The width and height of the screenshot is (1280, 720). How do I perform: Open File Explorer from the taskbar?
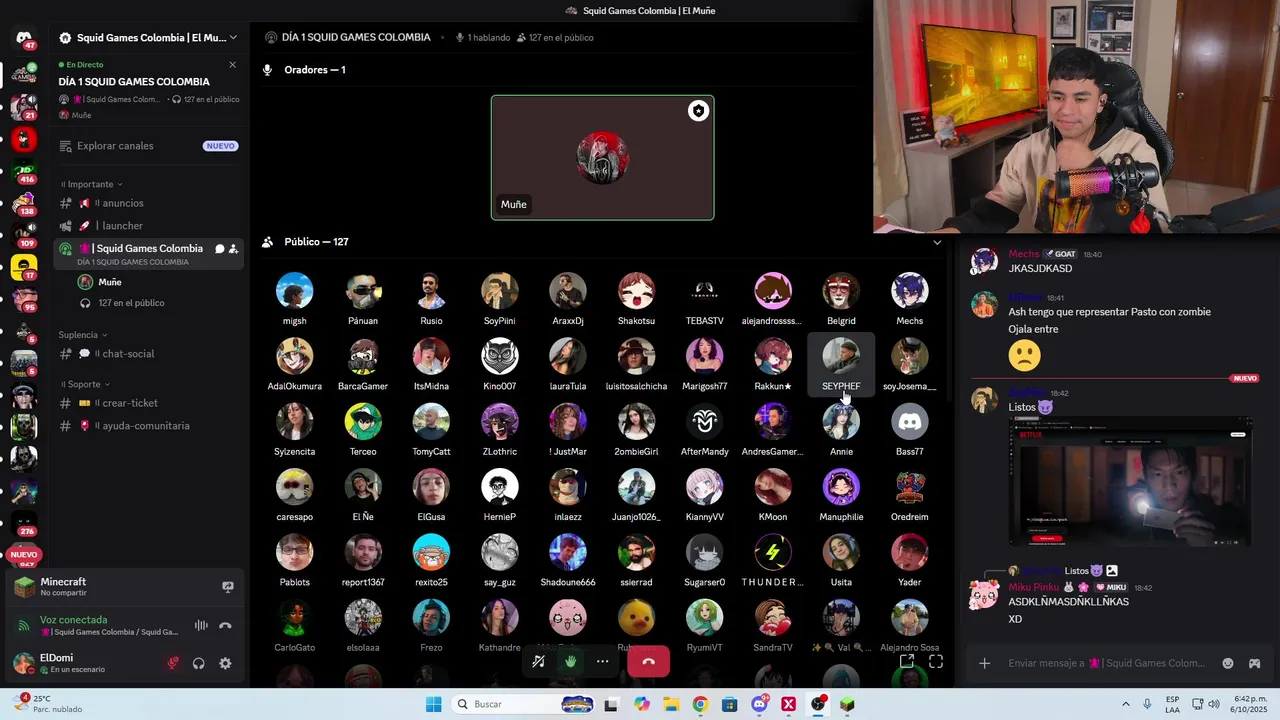671,704
